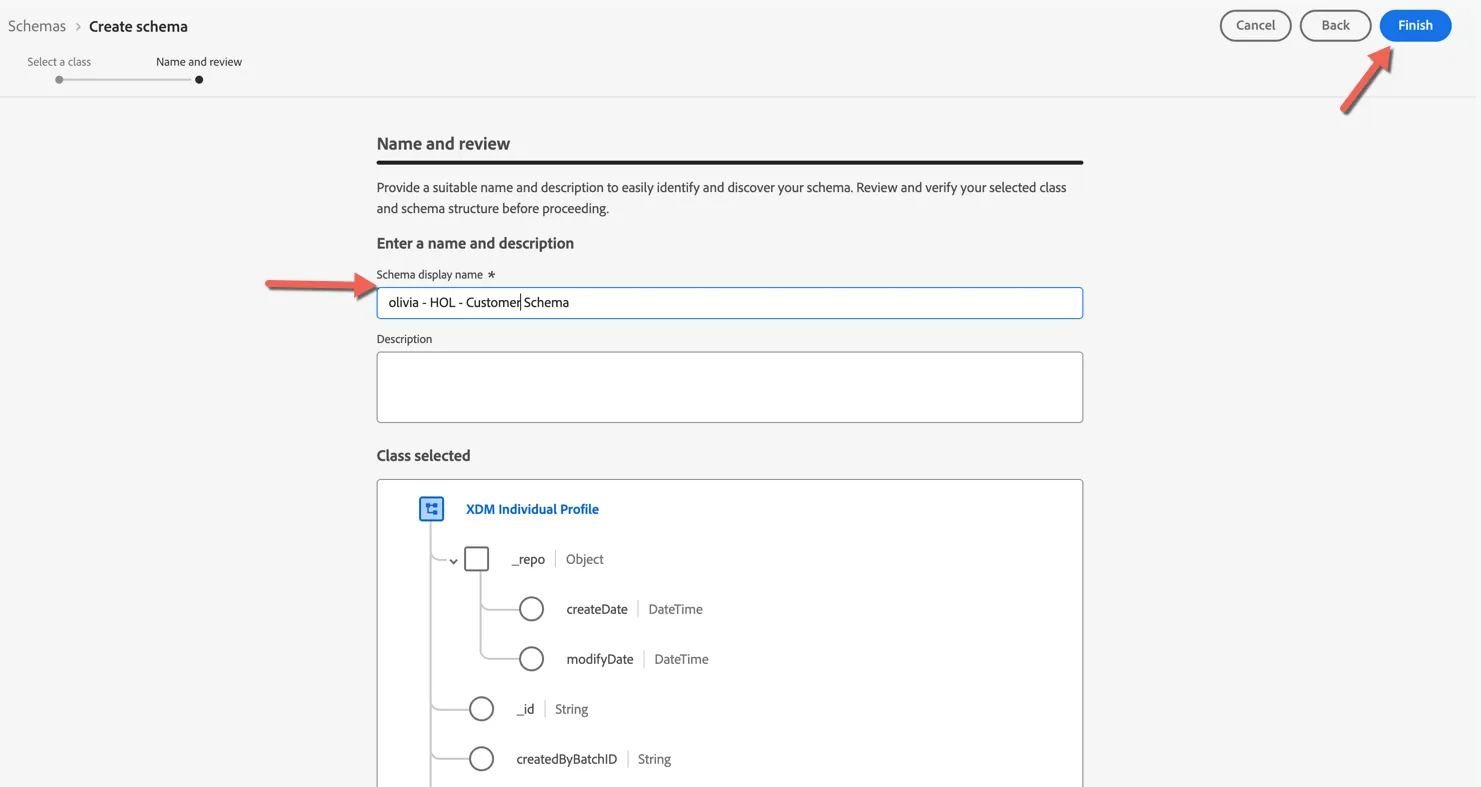Click the Enter a name and description heading

475,243
